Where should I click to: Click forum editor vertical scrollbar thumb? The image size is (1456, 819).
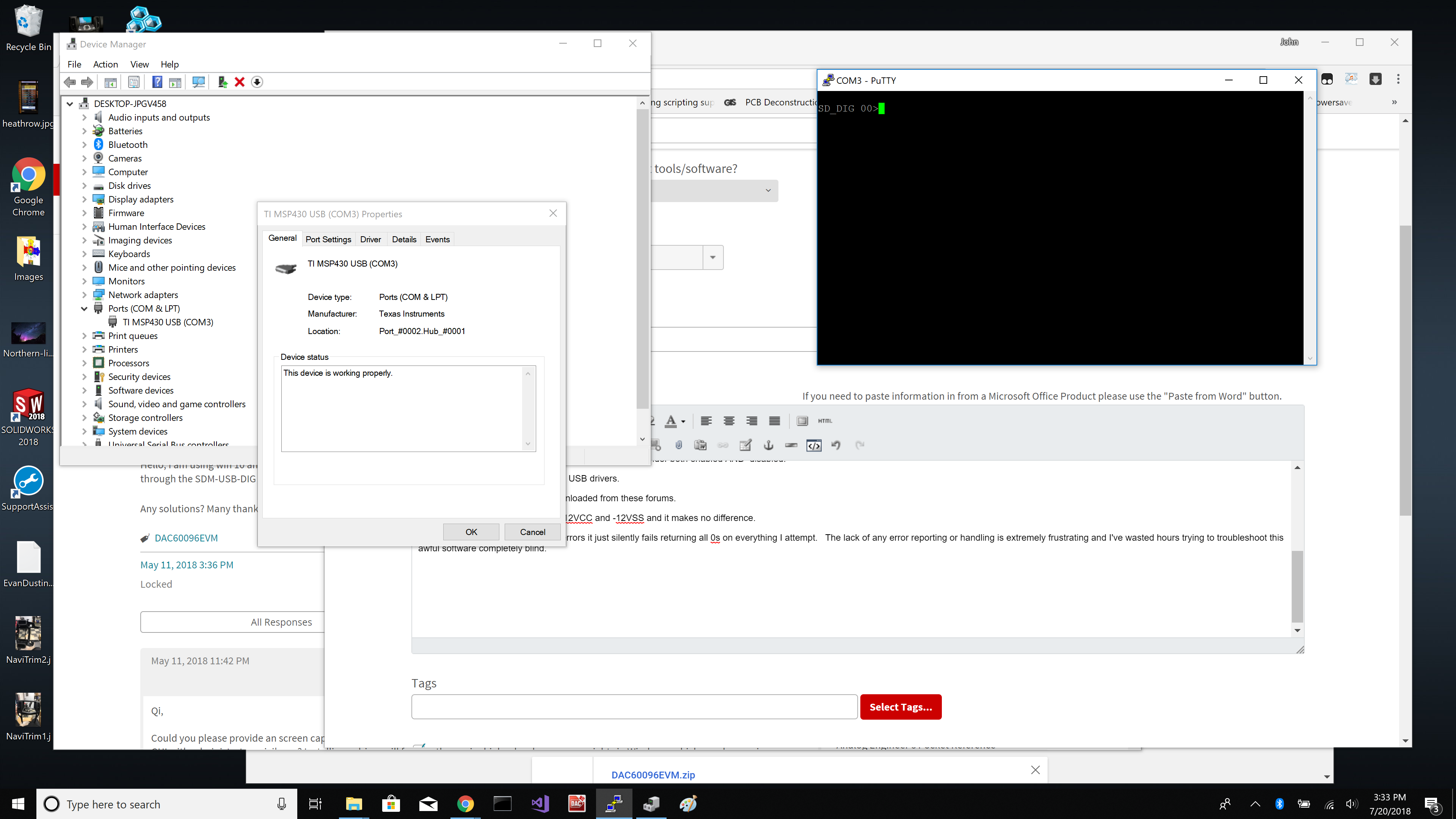tap(1298, 586)
